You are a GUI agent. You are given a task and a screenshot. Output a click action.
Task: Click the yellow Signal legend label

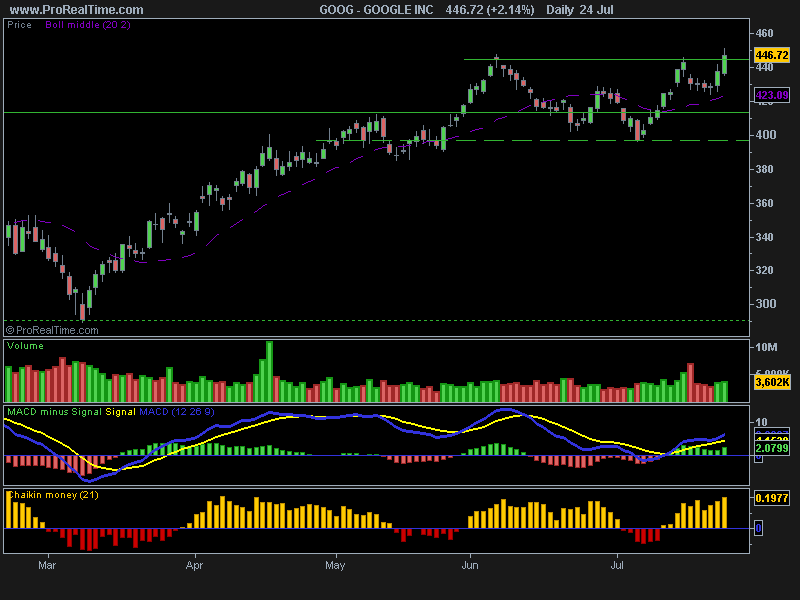click(120, 412)
